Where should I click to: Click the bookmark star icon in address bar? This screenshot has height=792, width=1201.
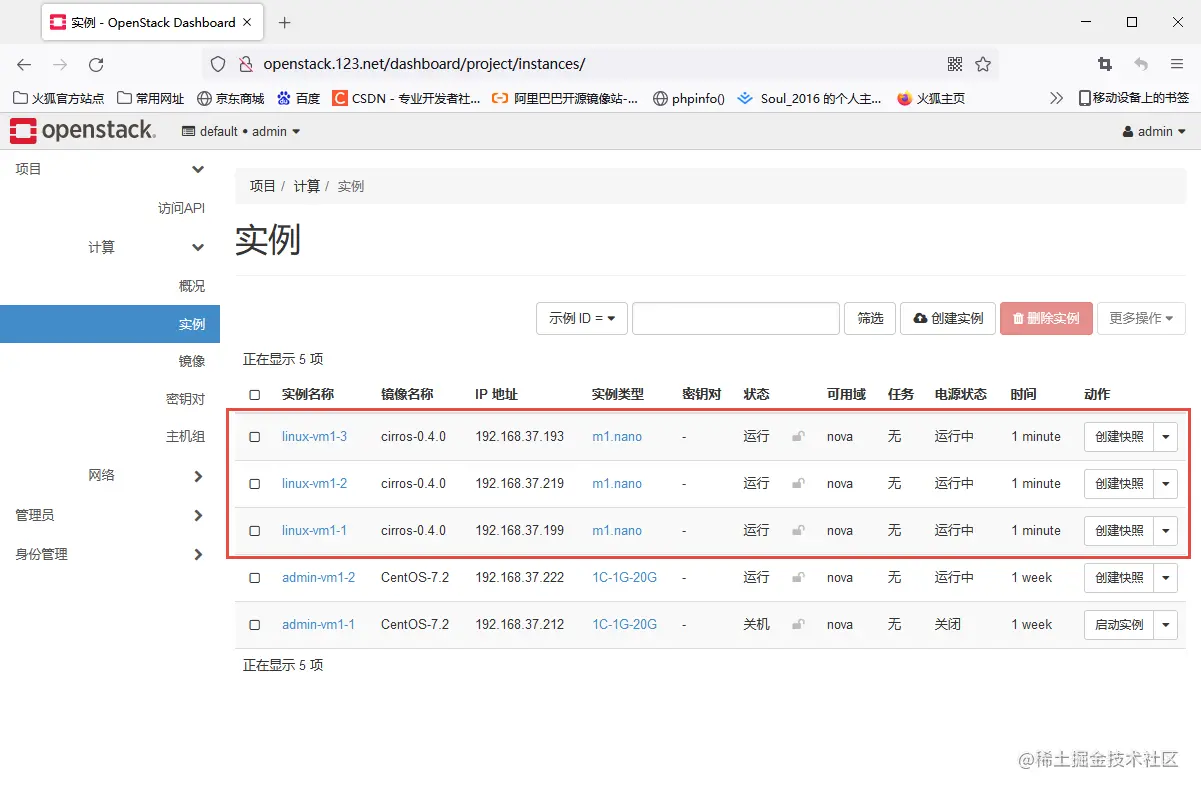[x=983, y=63]
